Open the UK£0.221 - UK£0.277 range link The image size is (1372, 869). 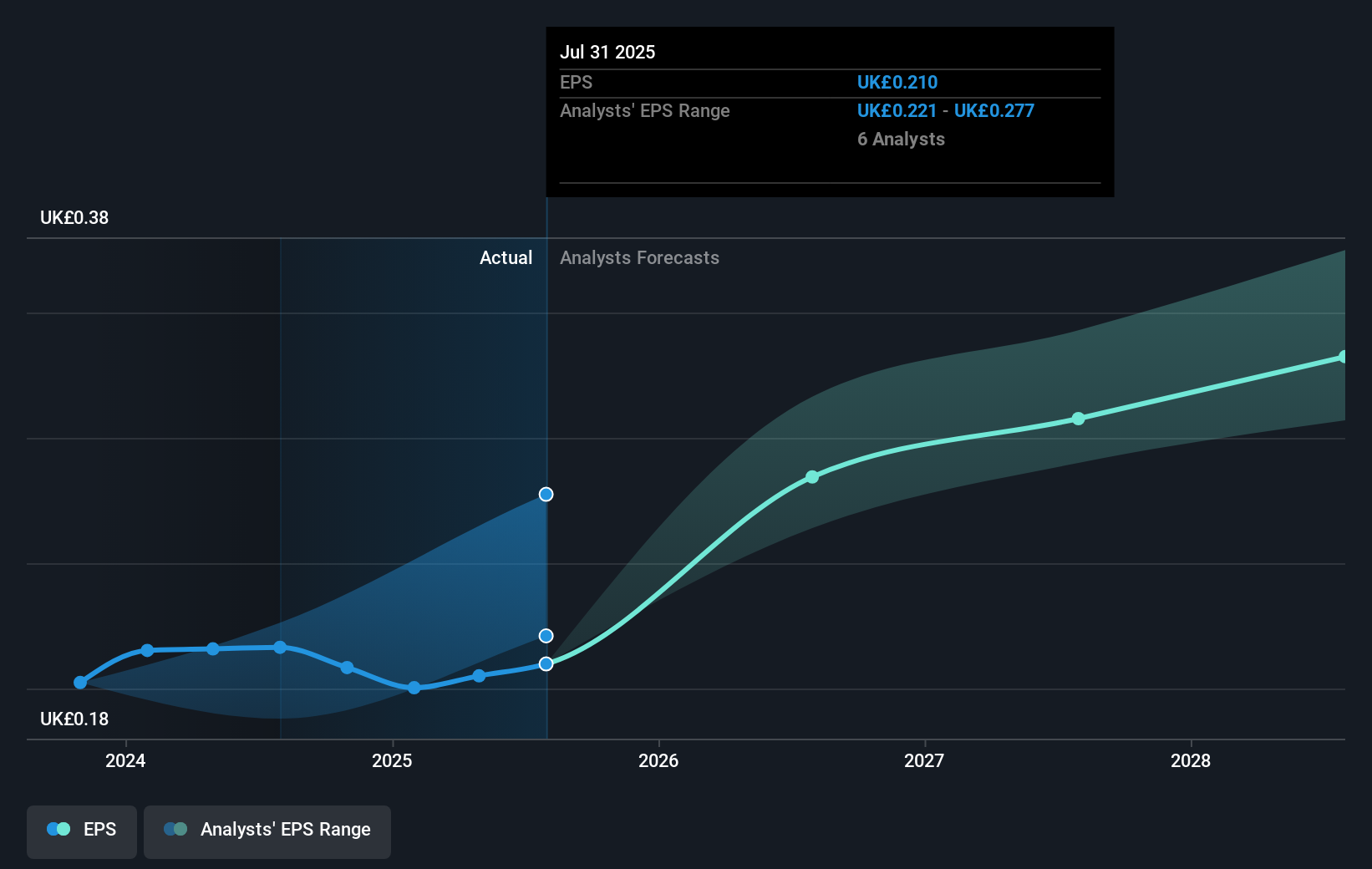pos(945,109)
